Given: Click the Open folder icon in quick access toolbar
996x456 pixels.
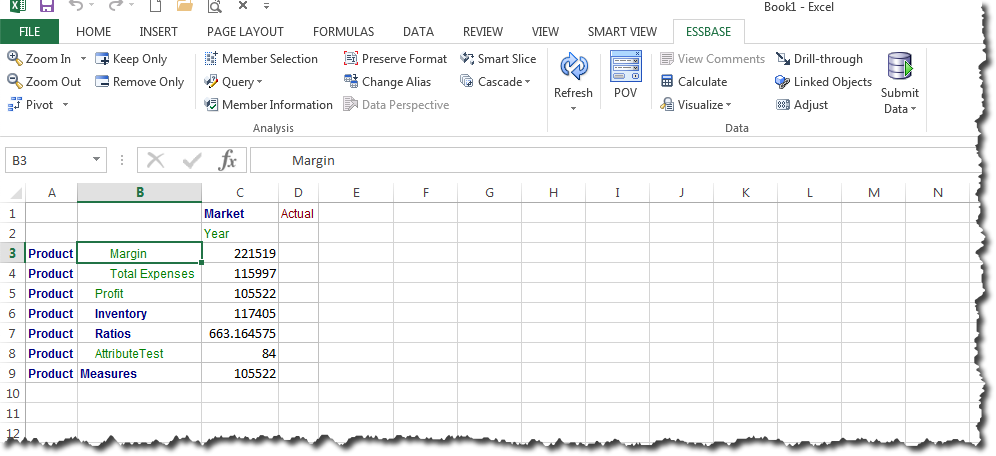Looking at the screenshot, I should tap(185, 6).
